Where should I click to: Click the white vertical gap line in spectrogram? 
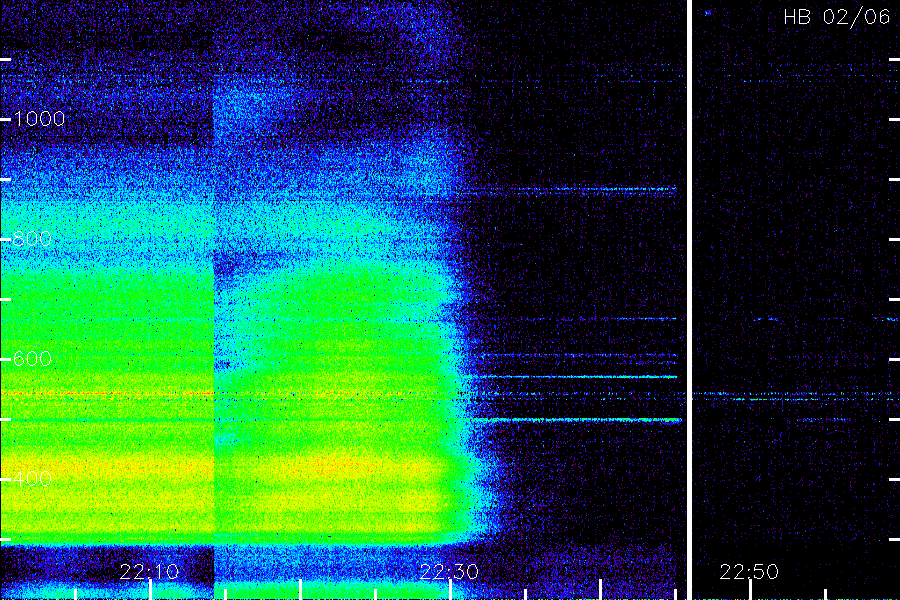[x=689, y=300]
